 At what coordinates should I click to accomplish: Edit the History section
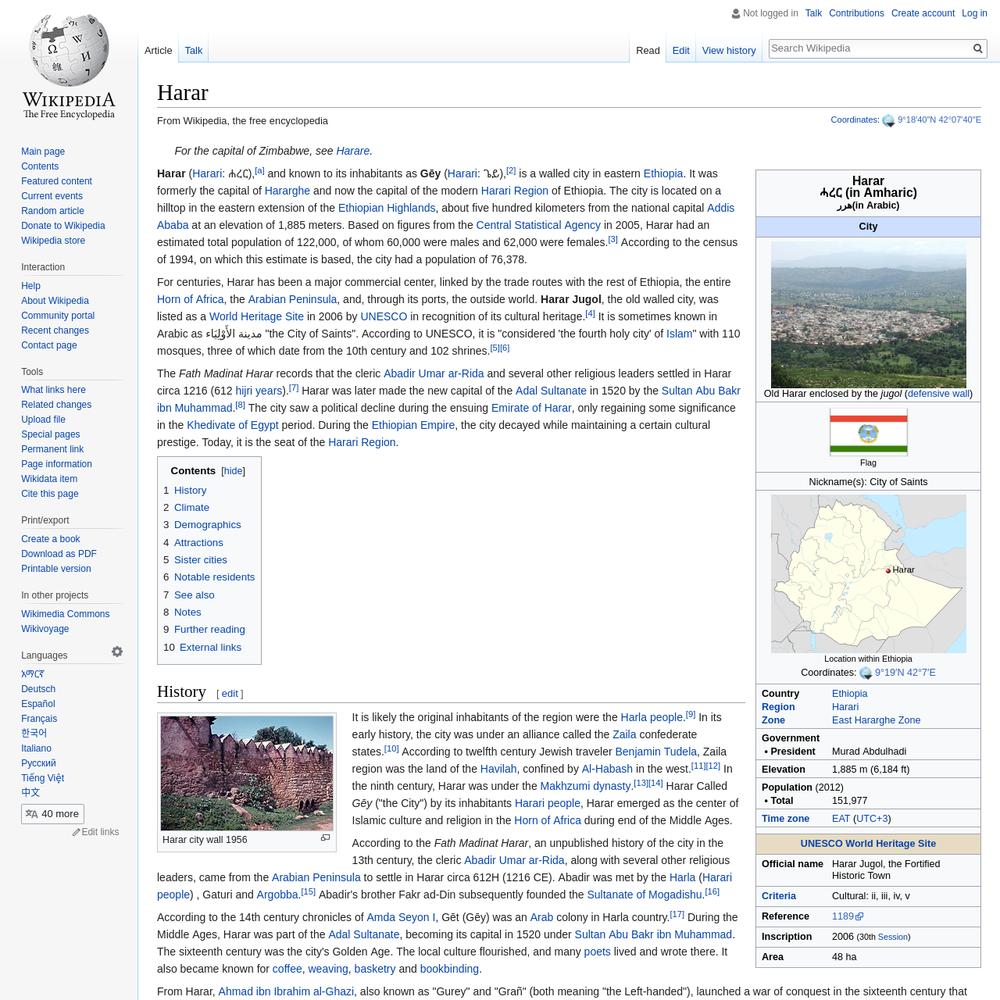pyautogui.click(x=230, y=694)
